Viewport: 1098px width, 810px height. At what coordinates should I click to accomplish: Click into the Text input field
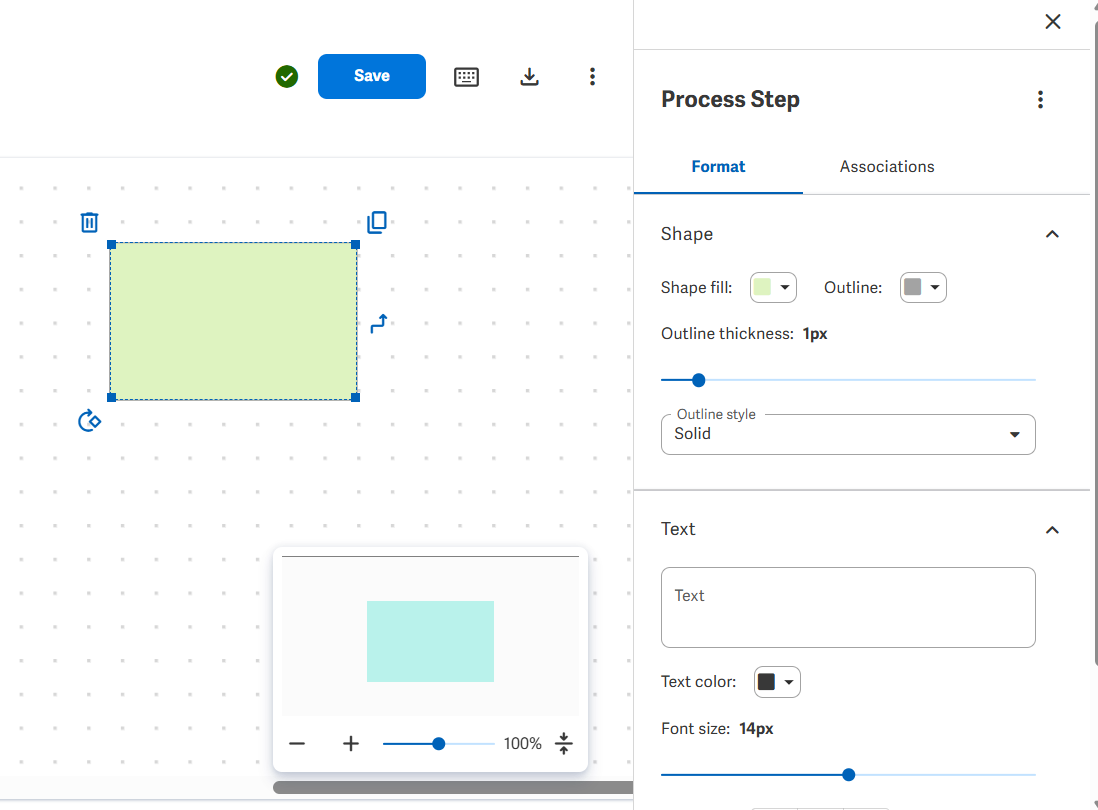click(848, 607)
